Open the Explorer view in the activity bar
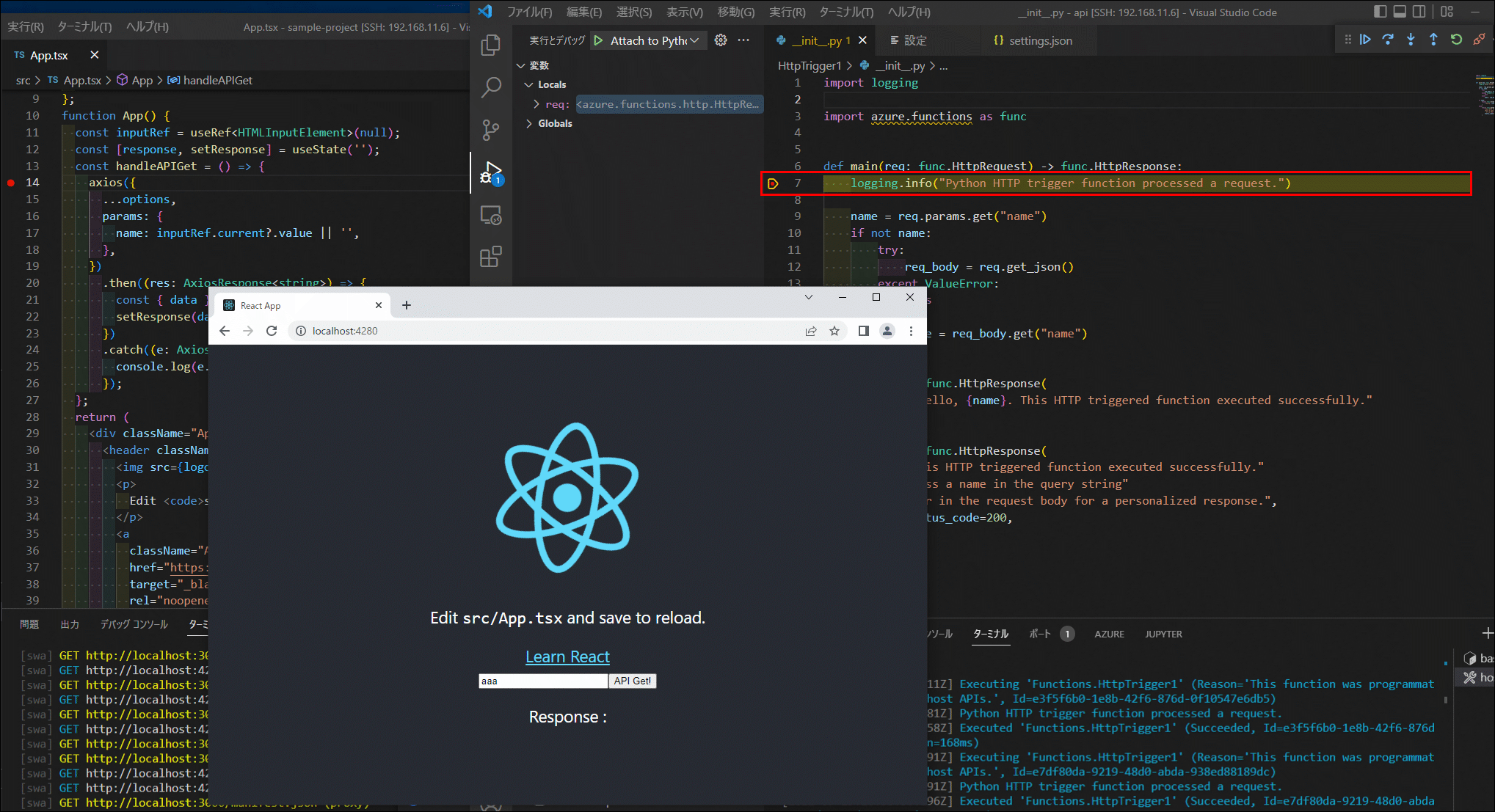 coord(490,45)
